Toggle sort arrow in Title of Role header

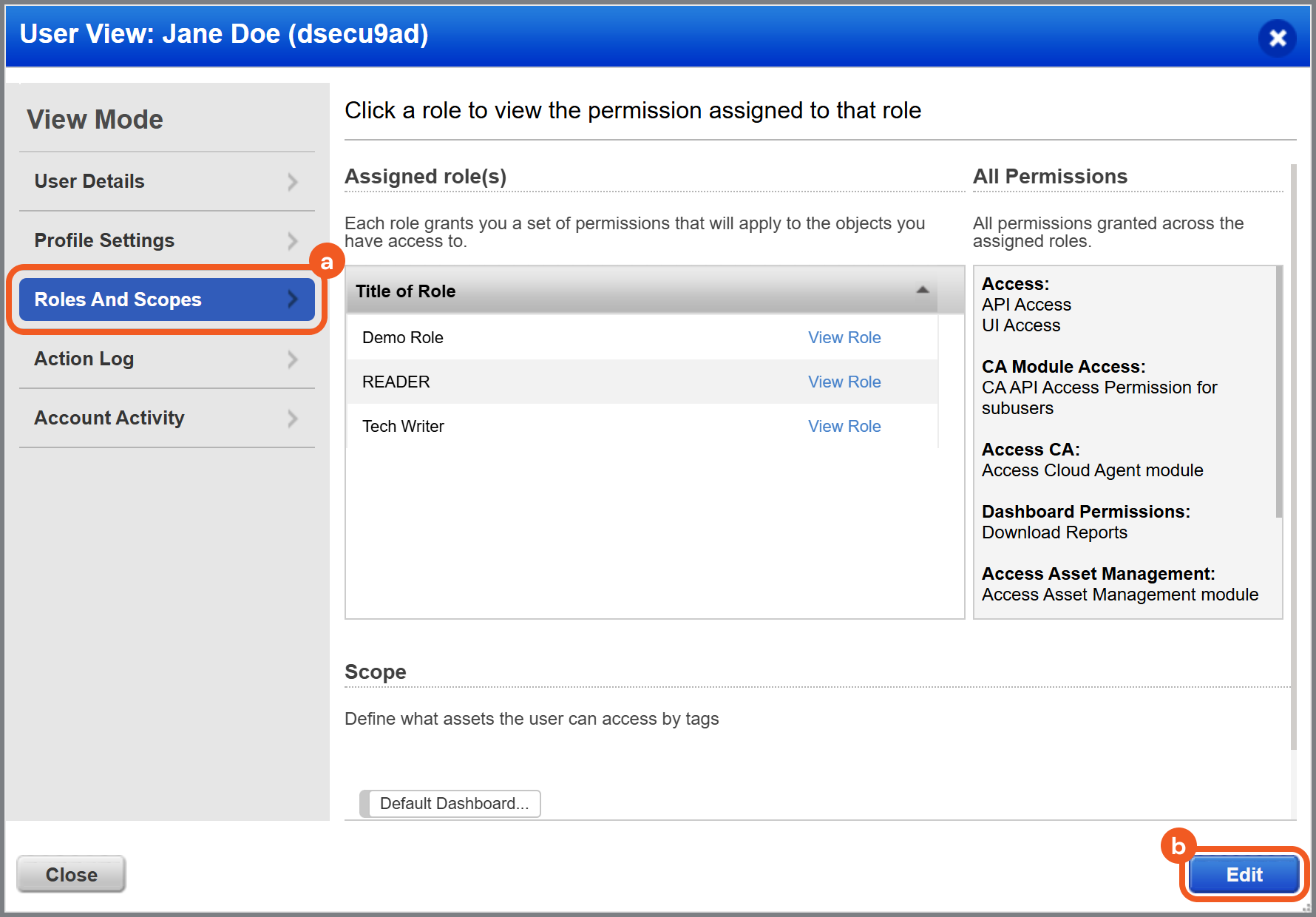coord(922,291)
